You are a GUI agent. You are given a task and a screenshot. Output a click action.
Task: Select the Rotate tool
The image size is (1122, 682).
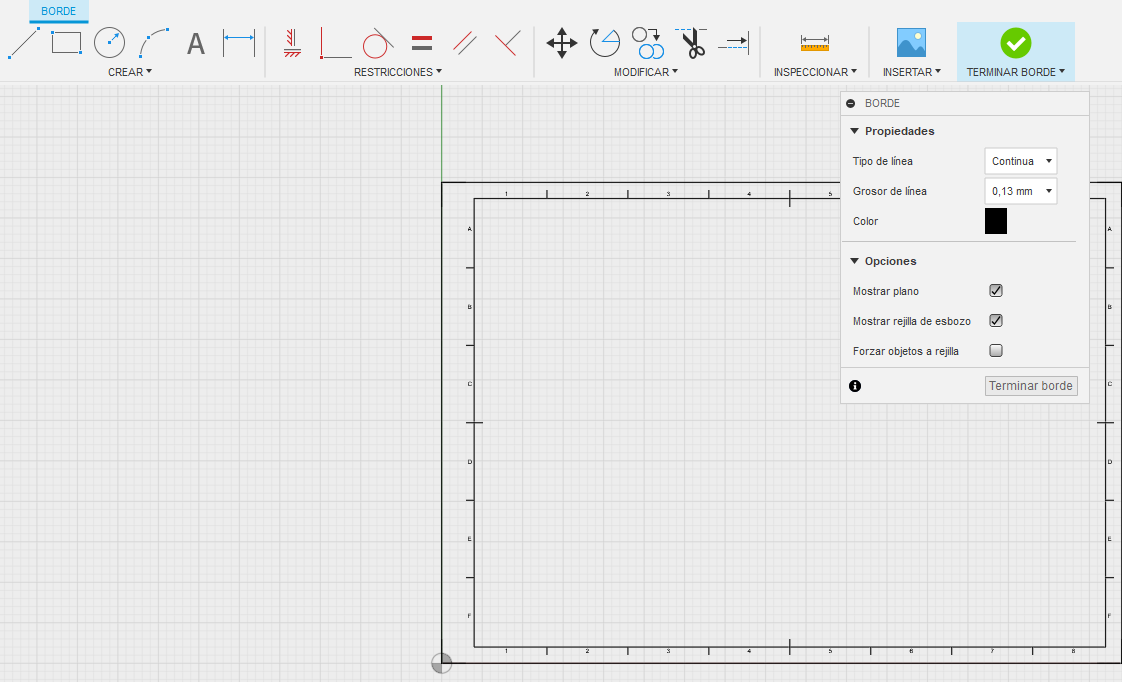[605, 43]
